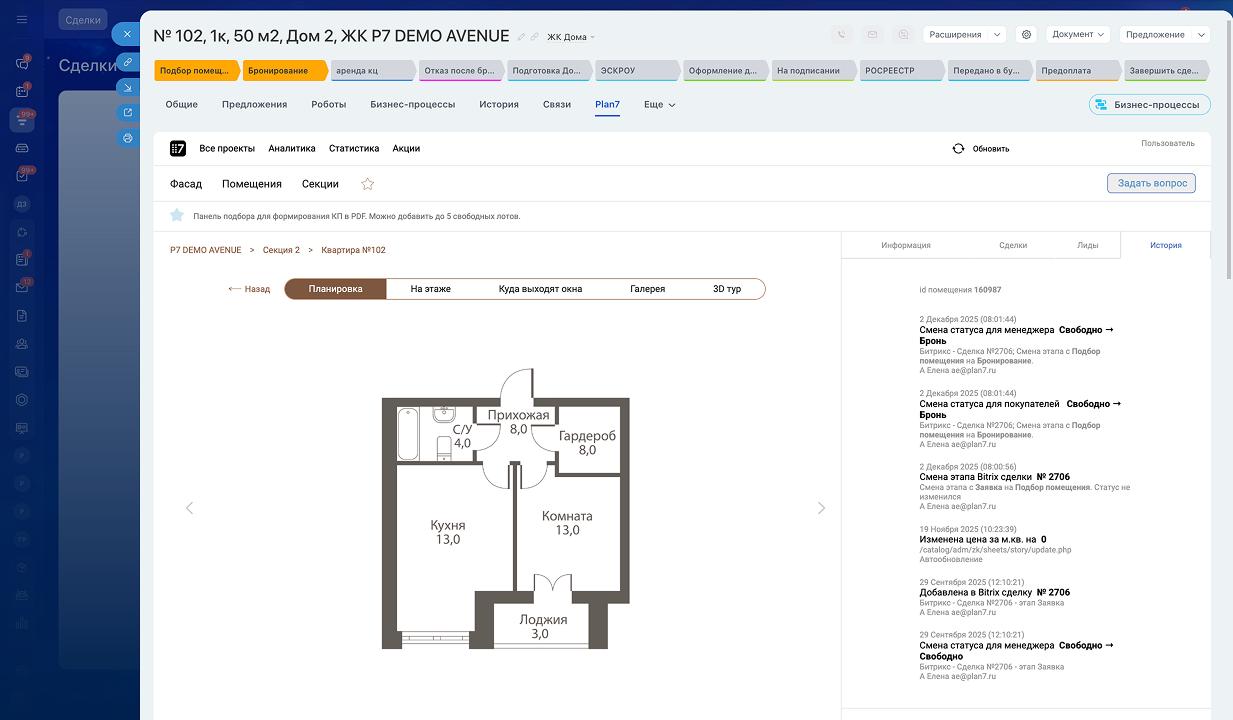The image size is (1233, 720).
Task: Close the deal slider panel
Action: (127, 34)
